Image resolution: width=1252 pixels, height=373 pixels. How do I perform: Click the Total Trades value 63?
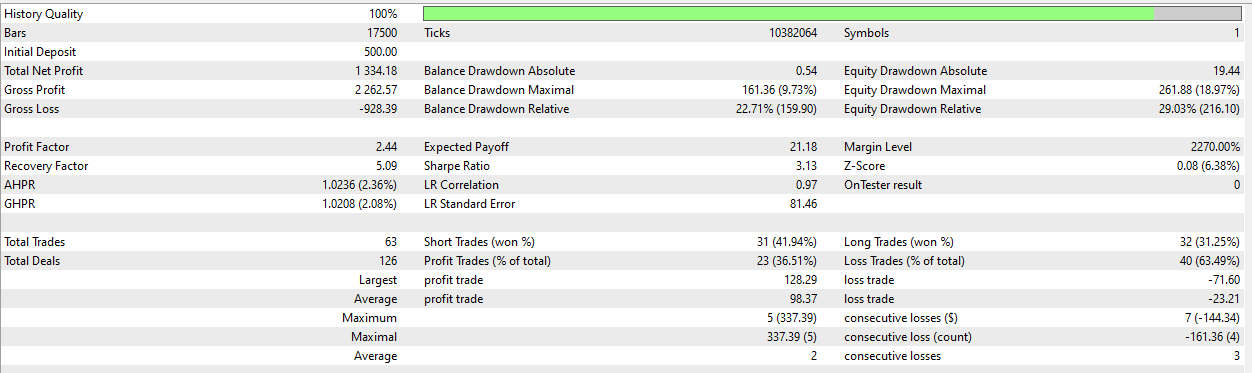[390, 242]
